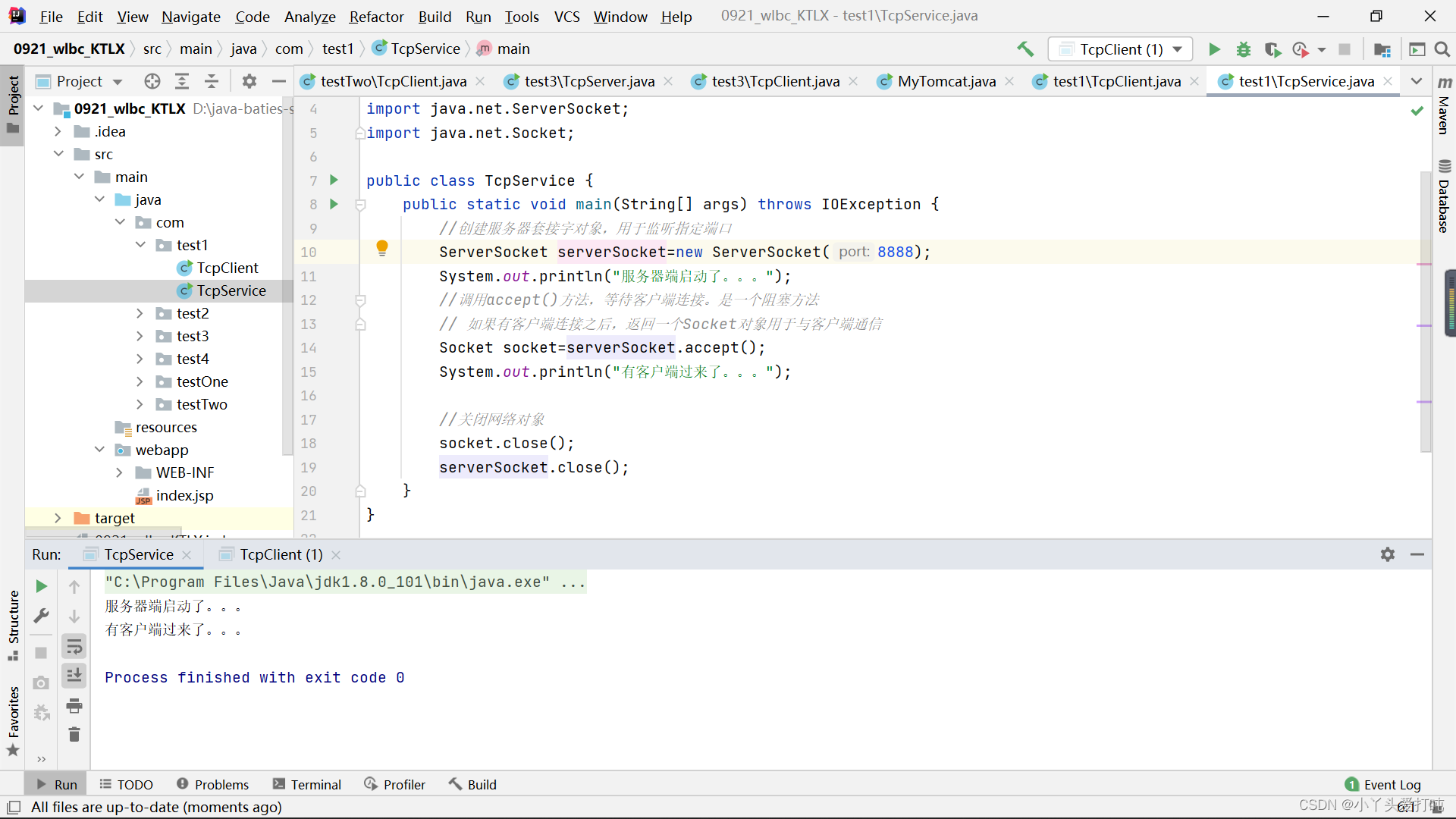This screenshot has height=819, width=1456.
Task: Expand the WEB-INF folder
Action: 120,472
